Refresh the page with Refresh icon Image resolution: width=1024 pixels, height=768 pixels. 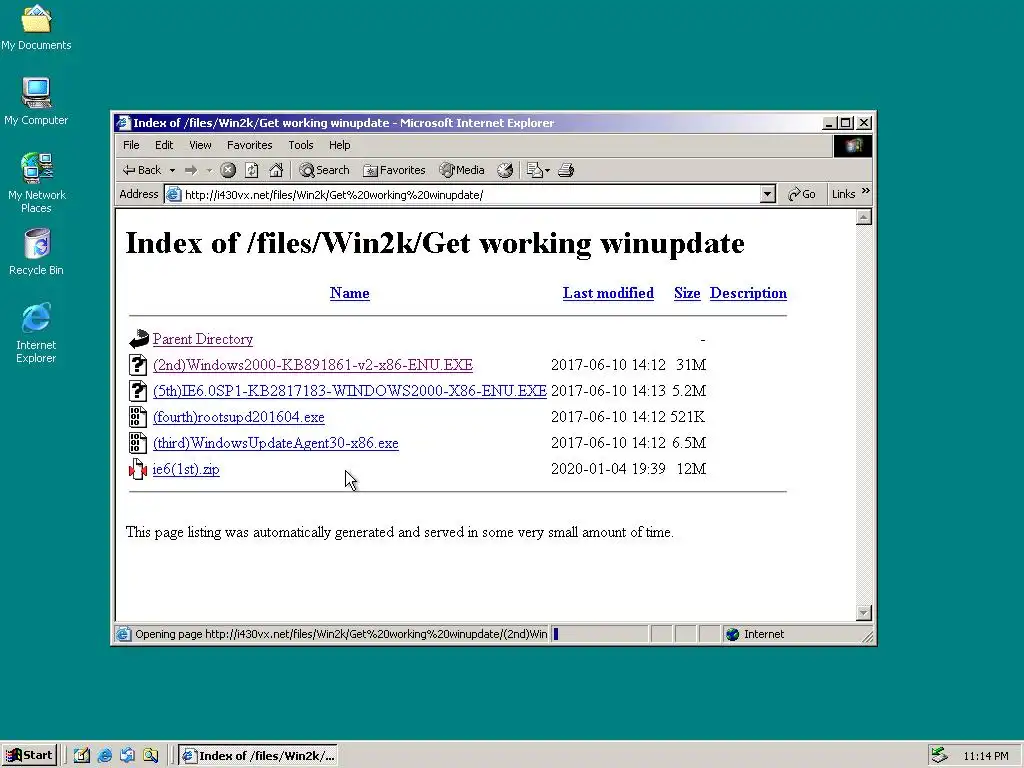[x=251, y=170]
